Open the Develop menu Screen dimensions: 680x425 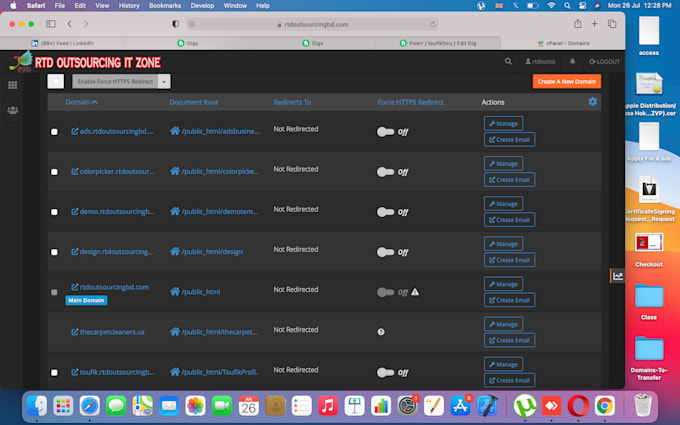pyautogui.click(x=202, y=6)
